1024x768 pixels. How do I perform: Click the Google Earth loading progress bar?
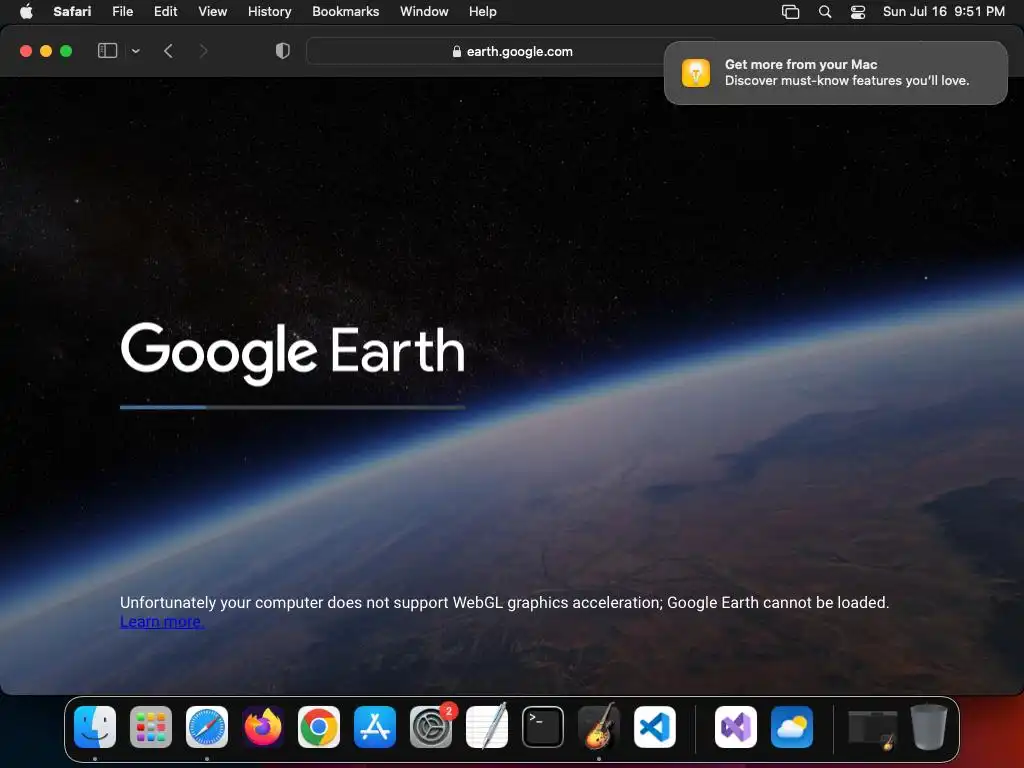[x=293, y=407]
